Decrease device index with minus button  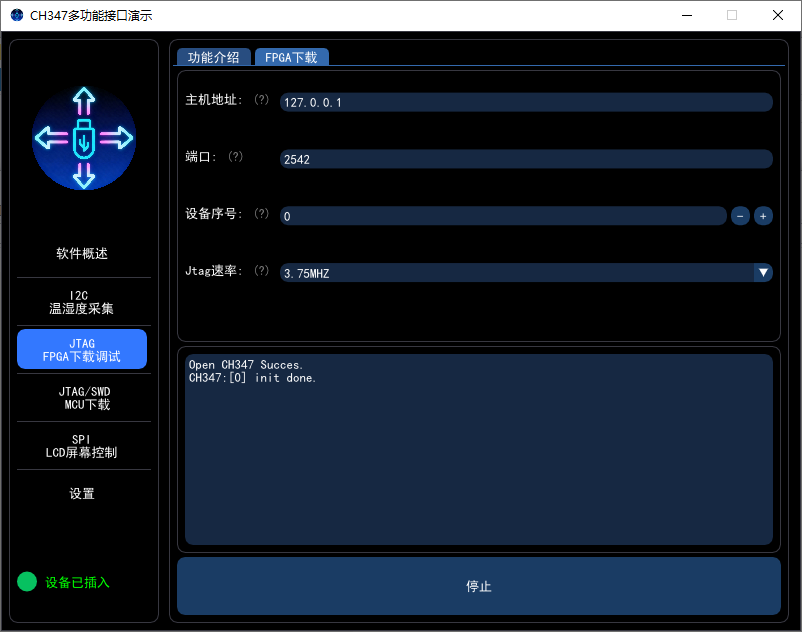pyautogui.click(x=740, y=216)
